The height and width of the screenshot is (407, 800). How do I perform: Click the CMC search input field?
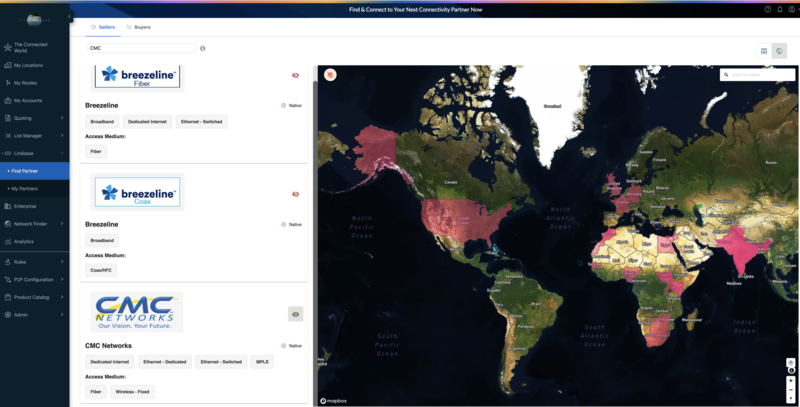[x=141, y=48]
